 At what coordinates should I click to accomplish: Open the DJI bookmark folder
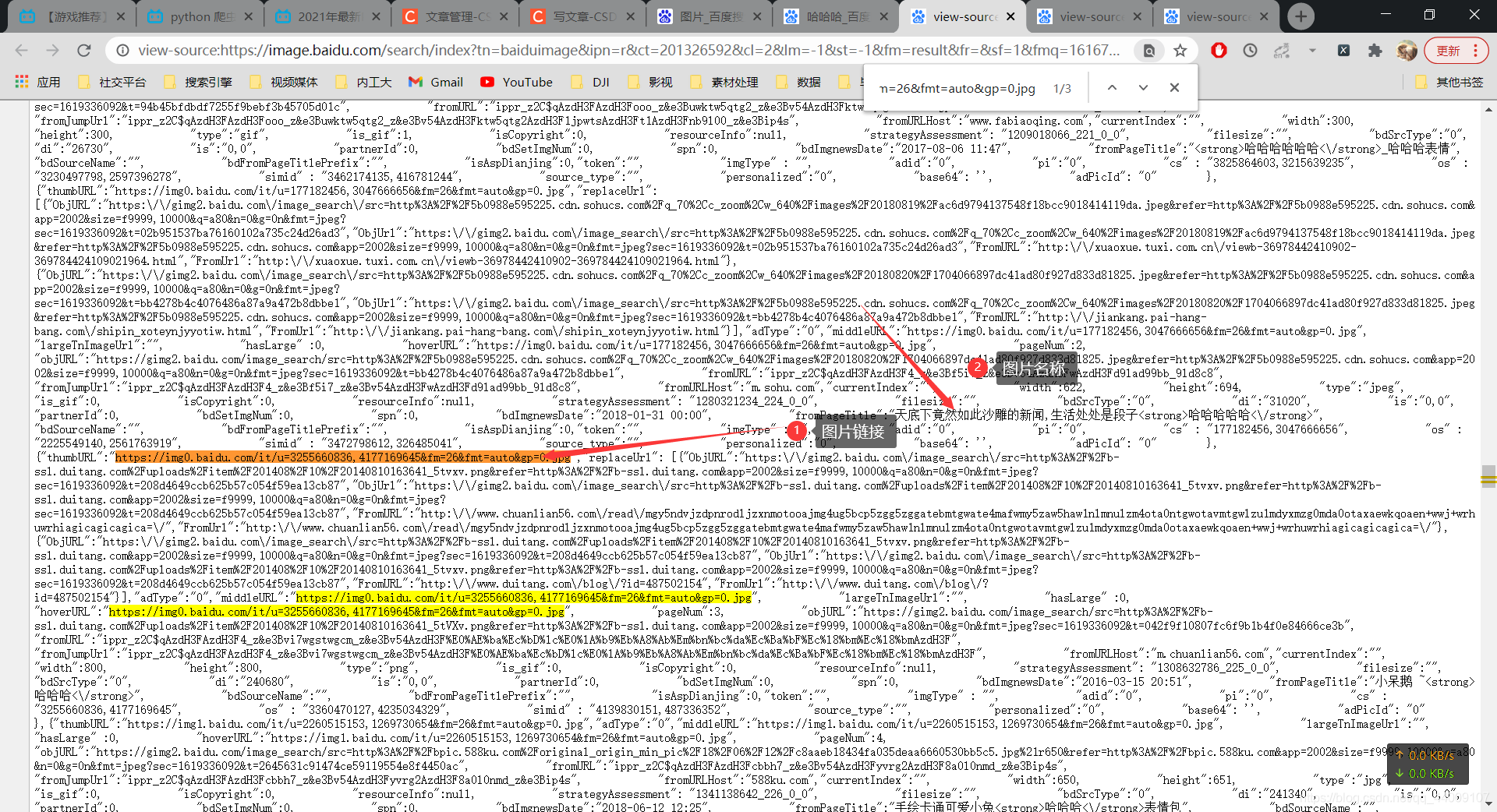(x=590, y=82)
